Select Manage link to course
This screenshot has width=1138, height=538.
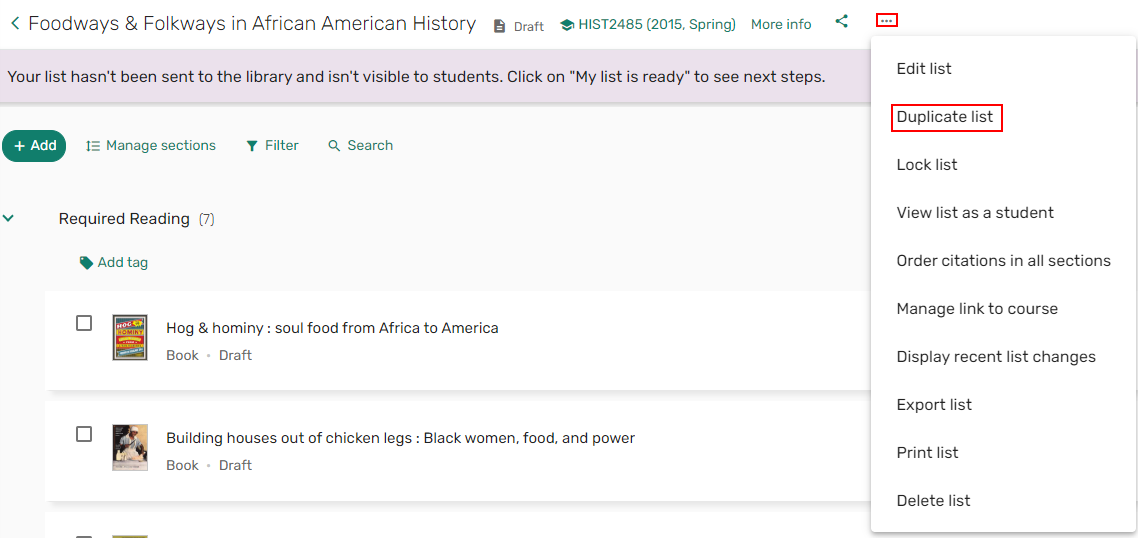tap(977, 309)
